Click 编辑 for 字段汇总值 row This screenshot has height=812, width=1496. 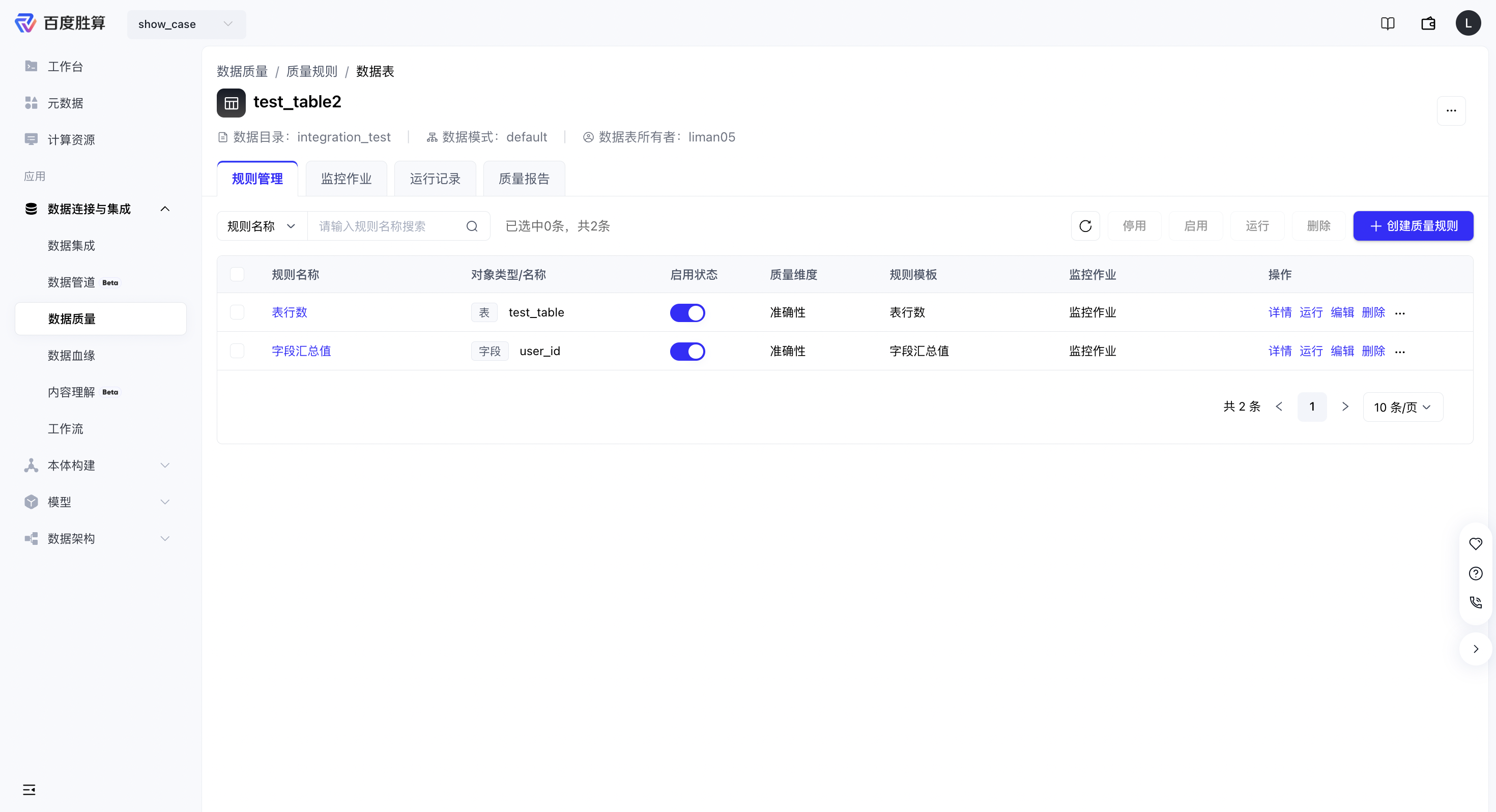click(1342, 351)
